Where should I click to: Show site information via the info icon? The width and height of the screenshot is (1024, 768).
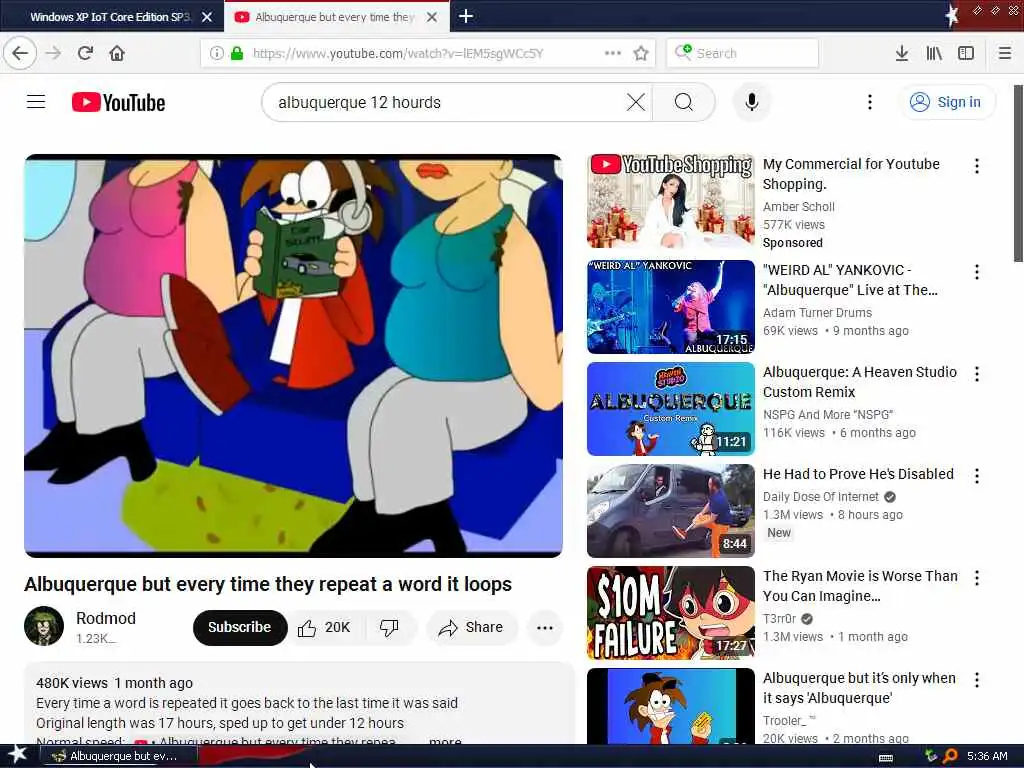(217, 53)
